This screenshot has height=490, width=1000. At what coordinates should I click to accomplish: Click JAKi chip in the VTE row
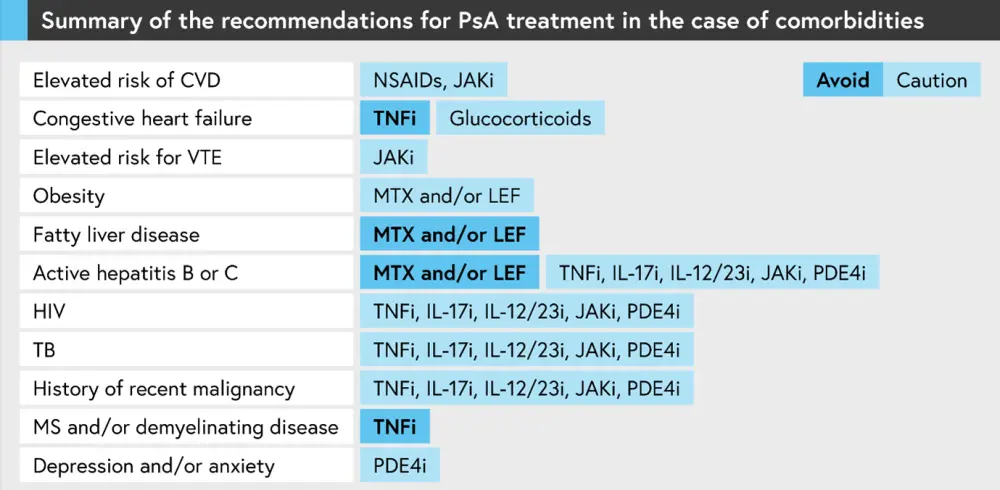[x=394, y=157]
